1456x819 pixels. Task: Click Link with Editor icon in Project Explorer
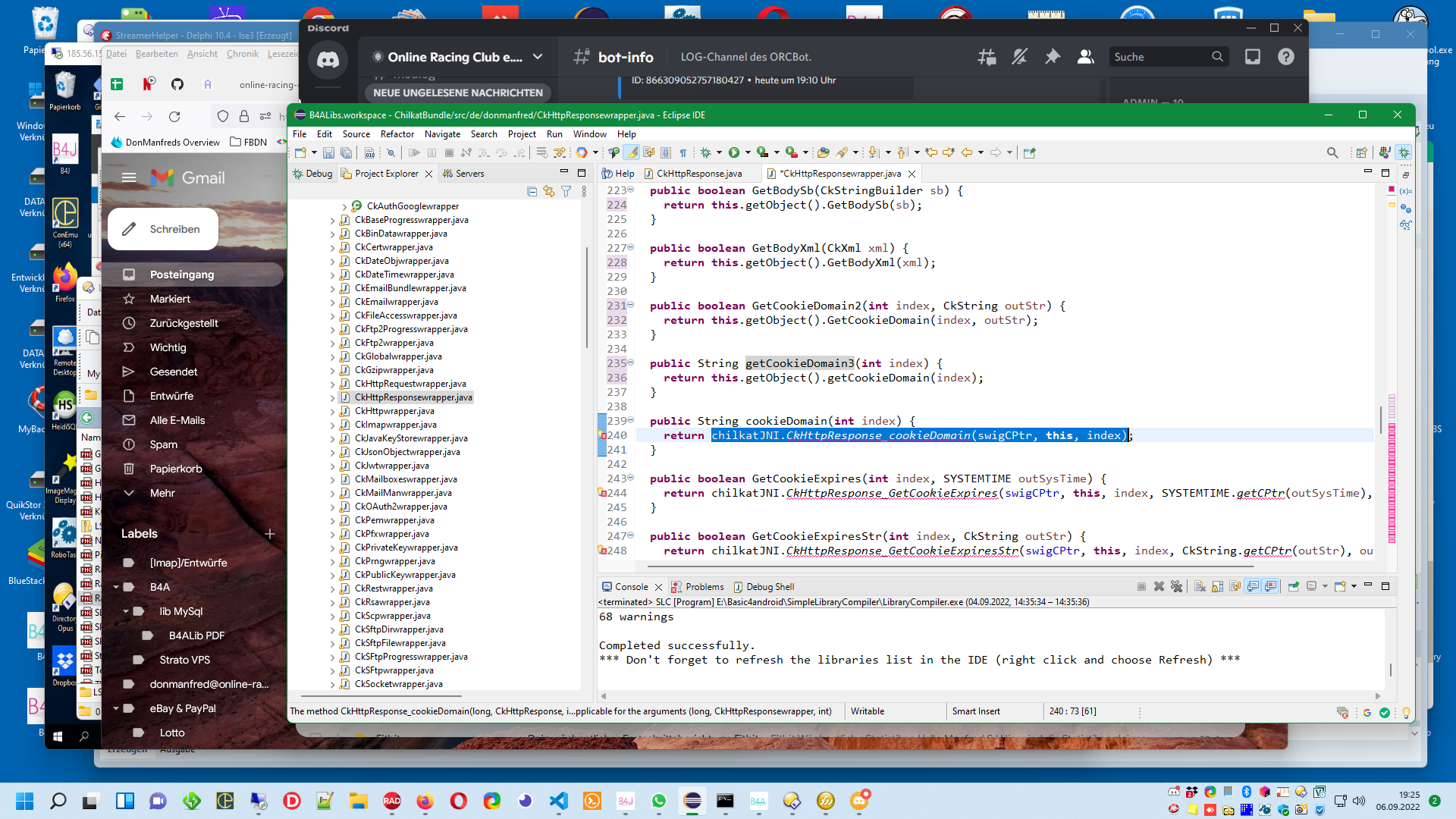pos(548,192)
